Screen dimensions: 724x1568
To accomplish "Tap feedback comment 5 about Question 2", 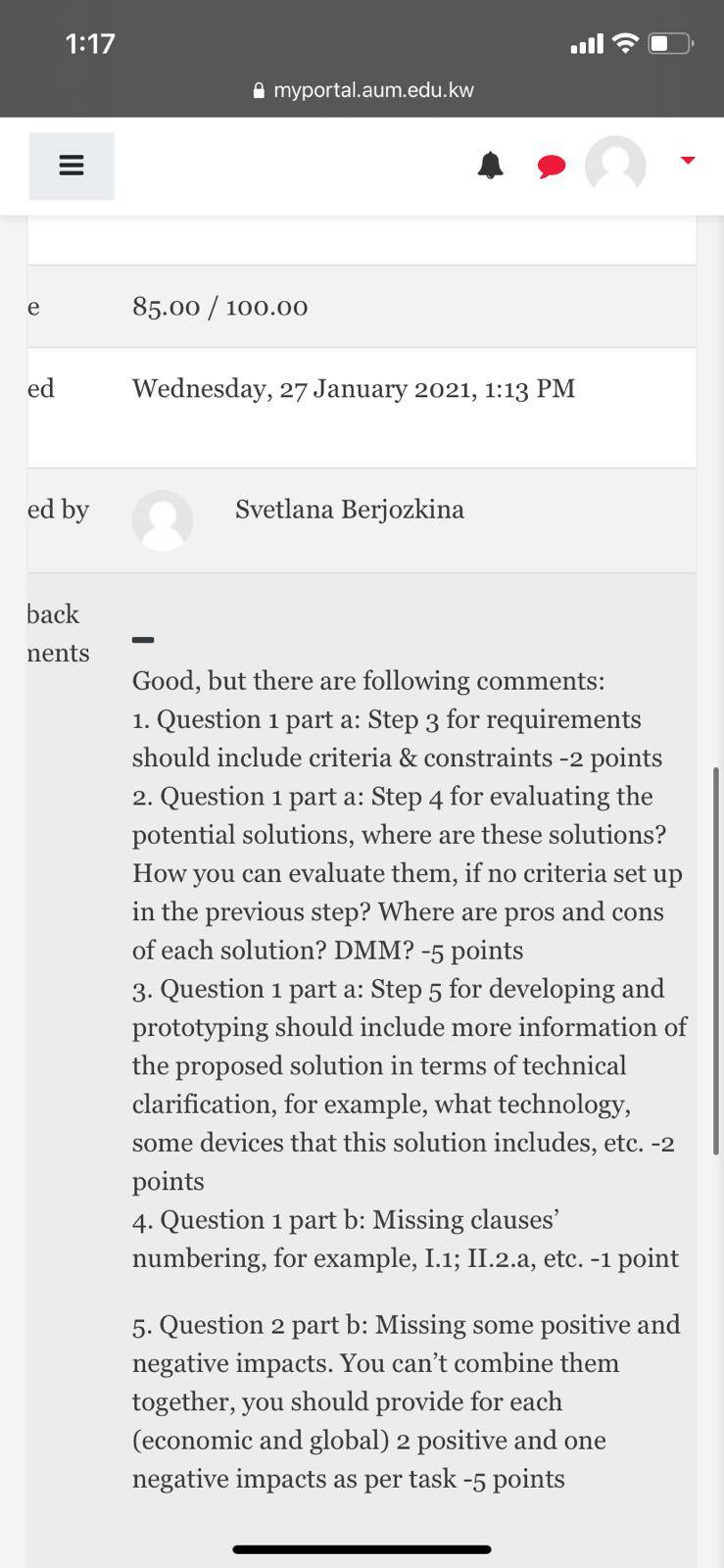I will point(407,1401).
